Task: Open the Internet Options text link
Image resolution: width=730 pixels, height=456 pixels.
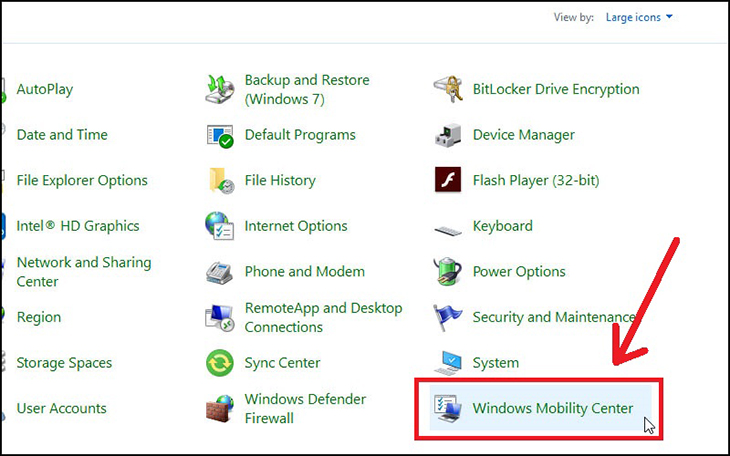Action: (x=296, y=226)
